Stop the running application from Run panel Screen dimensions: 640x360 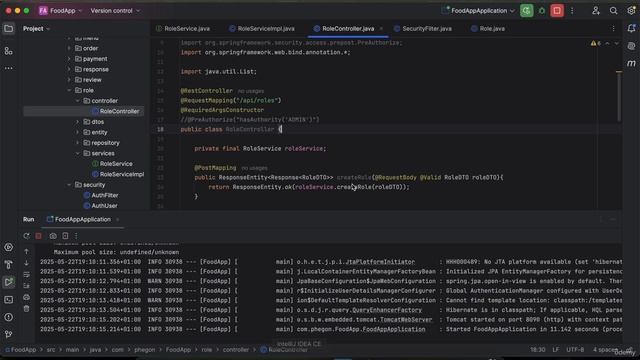coord(38,236)
